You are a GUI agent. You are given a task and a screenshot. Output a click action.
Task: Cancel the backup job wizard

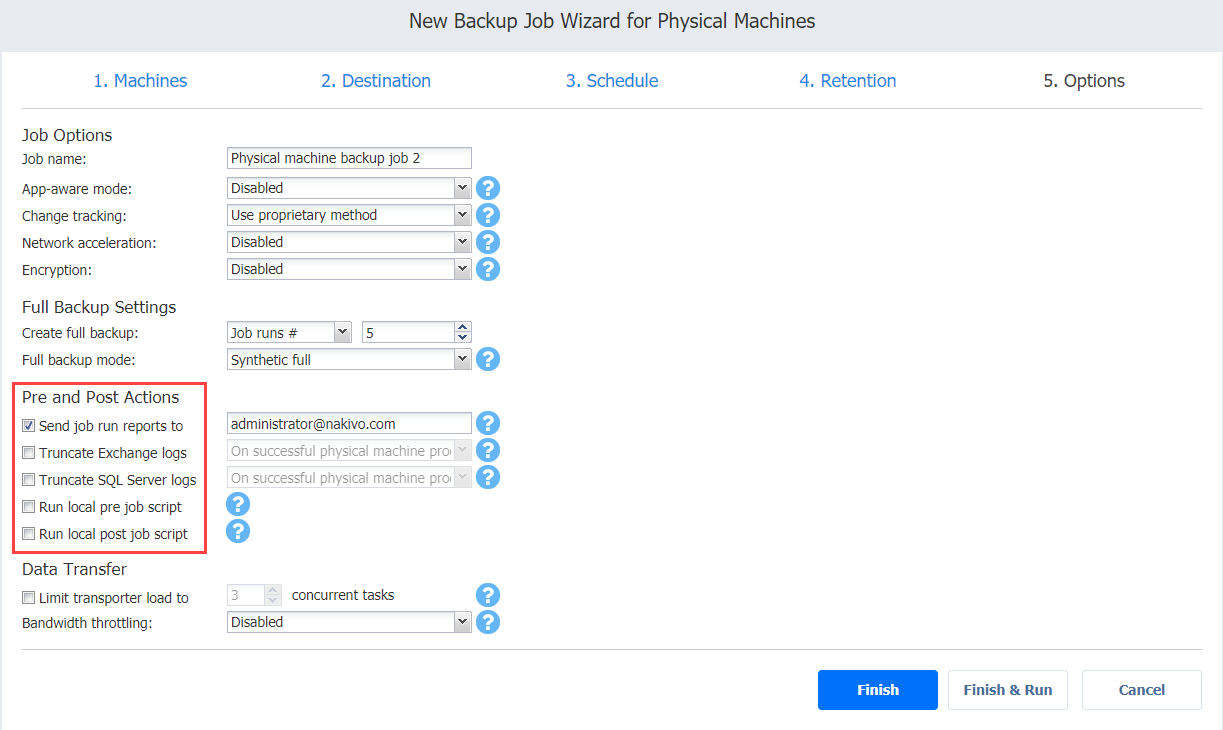tap(1142, 690)
